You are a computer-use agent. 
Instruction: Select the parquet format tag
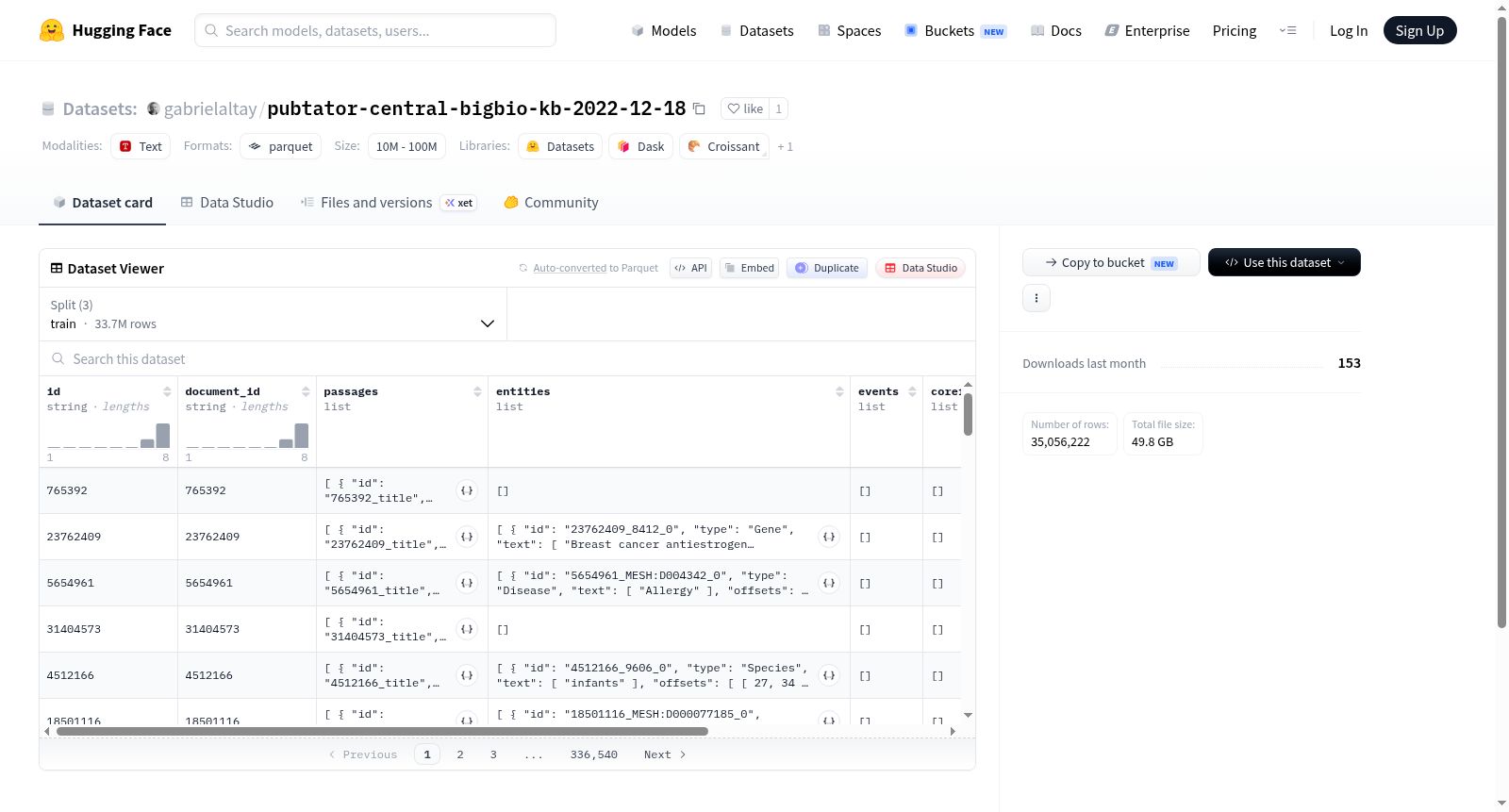280,146
